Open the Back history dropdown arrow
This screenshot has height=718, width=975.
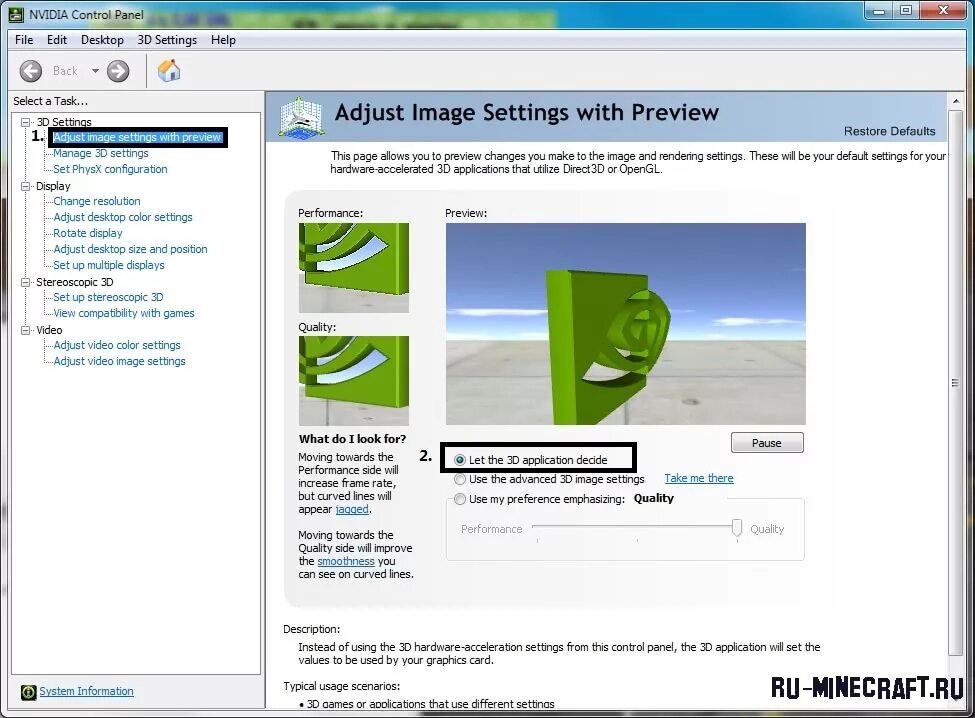[95, 71]
